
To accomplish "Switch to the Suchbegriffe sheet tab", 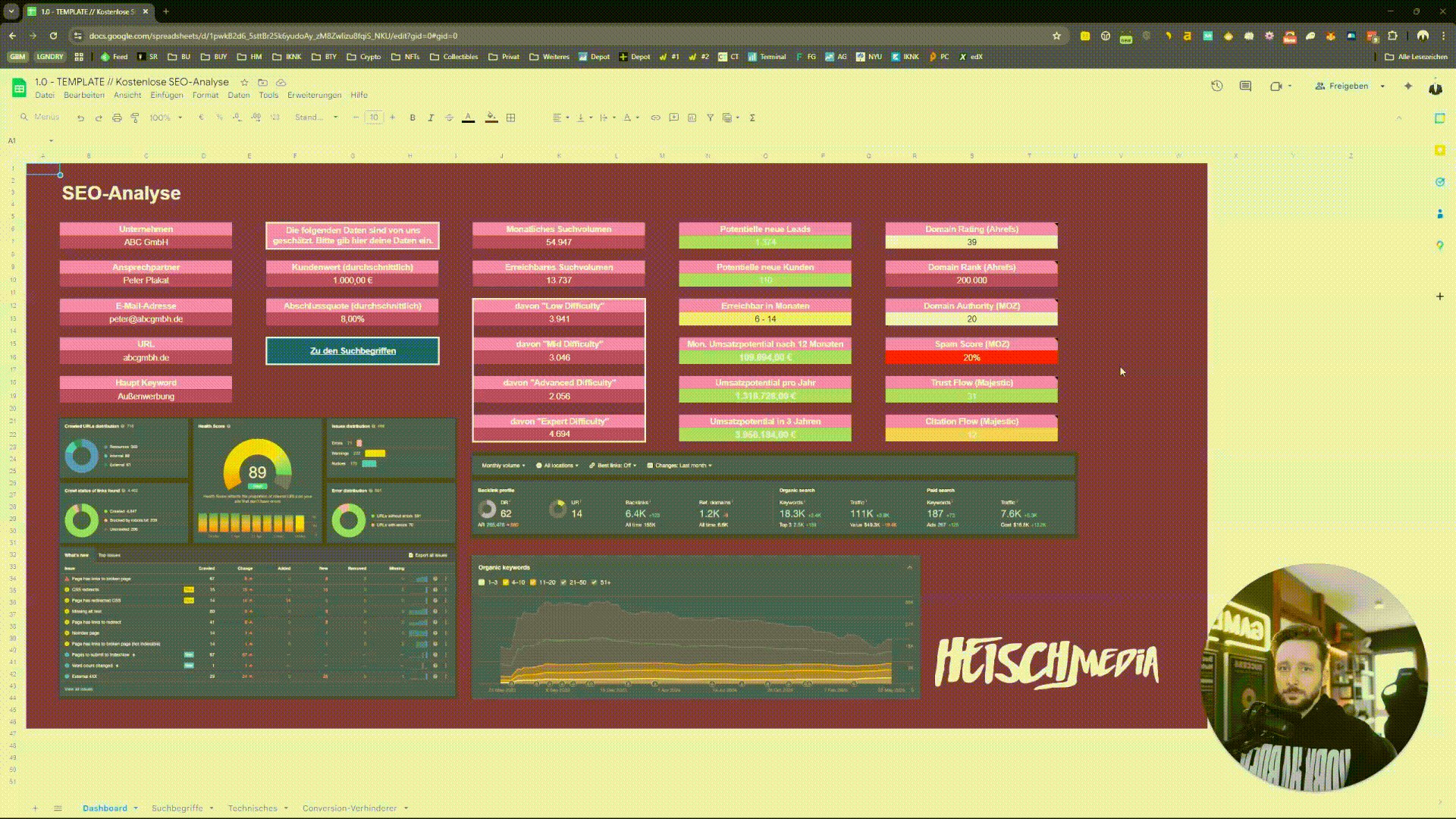I will pos(177,808).
